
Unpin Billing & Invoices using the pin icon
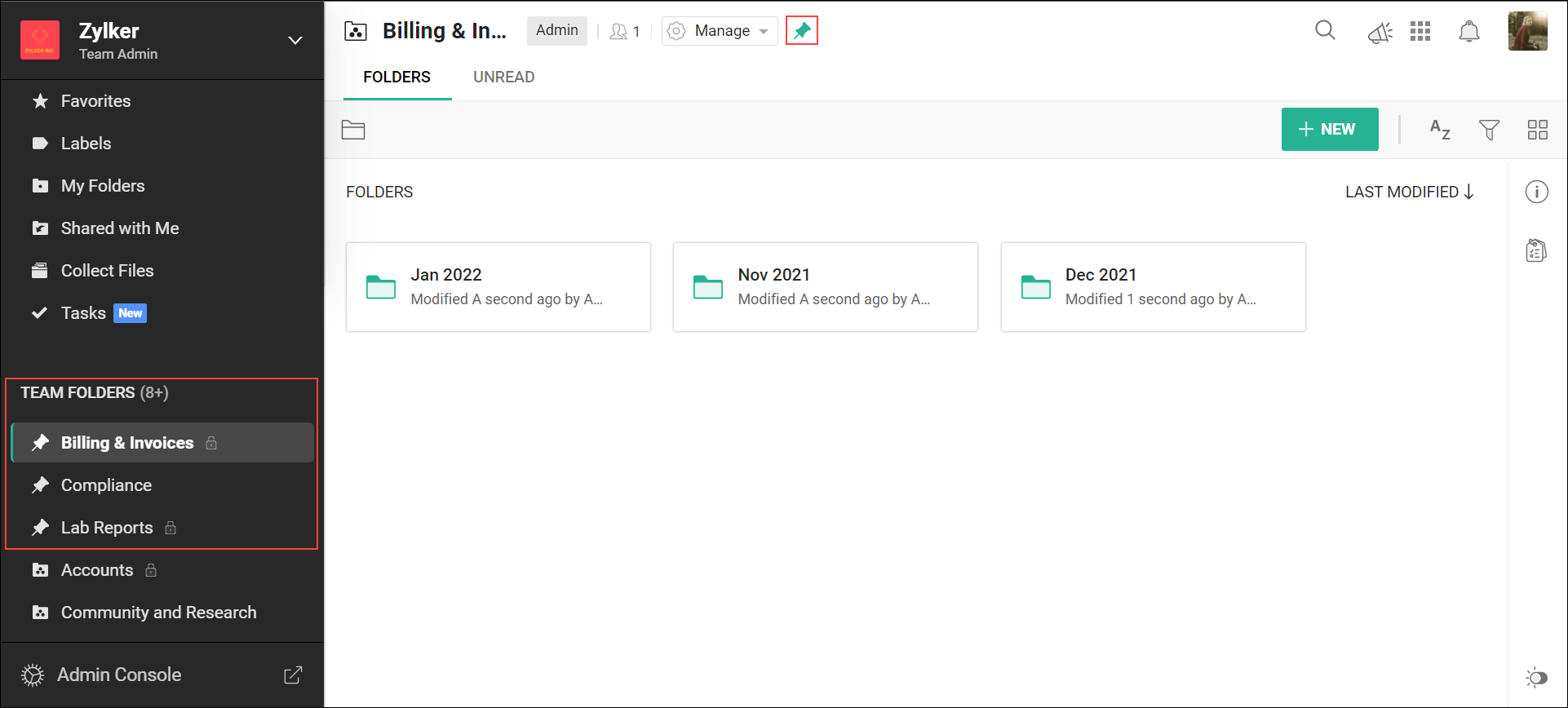(x=801, y=31)
